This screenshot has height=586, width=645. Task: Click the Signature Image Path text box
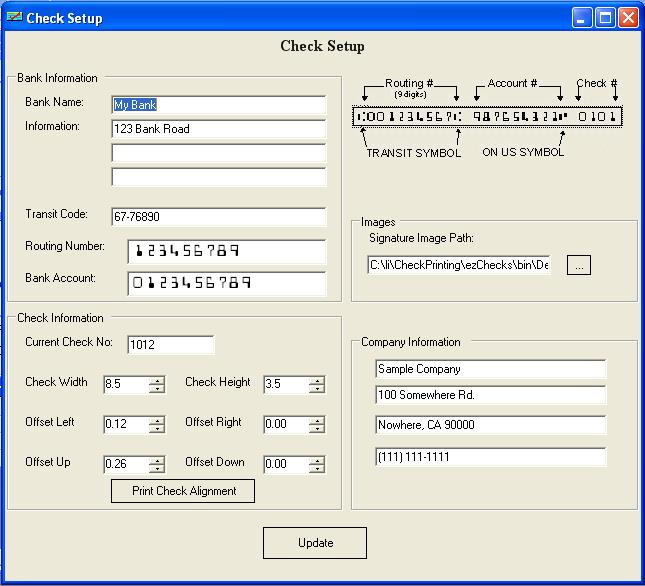click(x=458, y=265)
